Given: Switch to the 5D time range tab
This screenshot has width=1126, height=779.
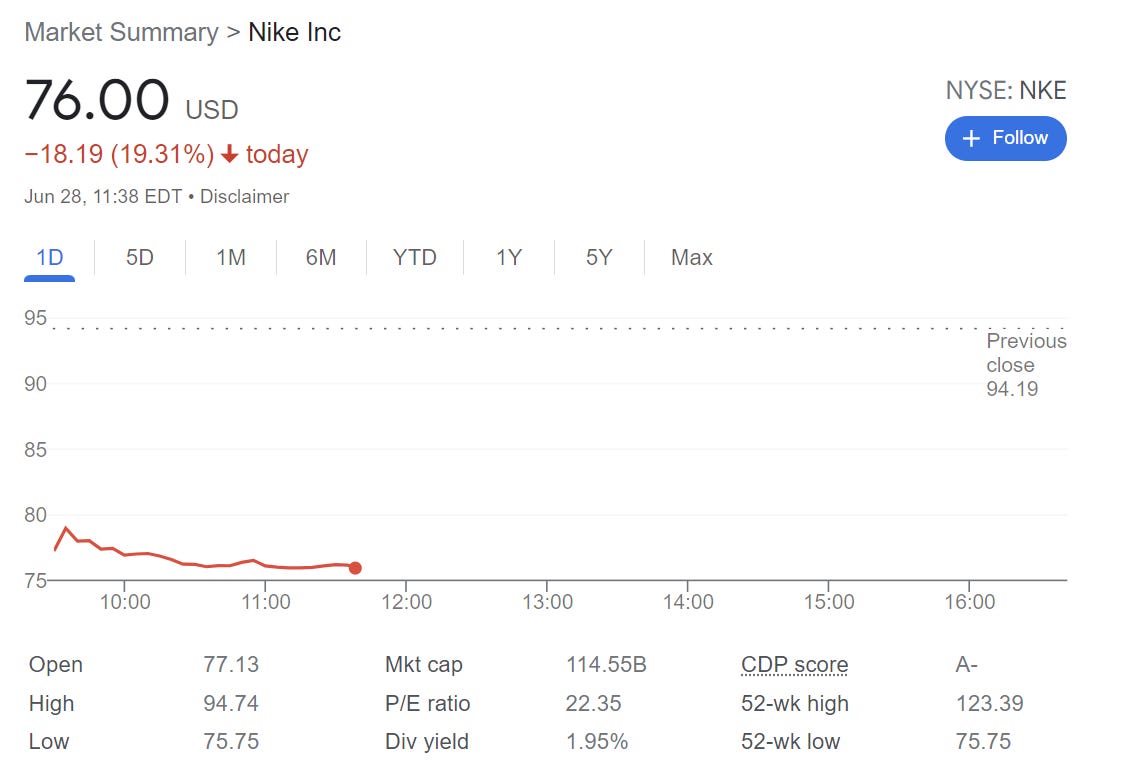Looking at the screenshot, I should tap(140, 258).
